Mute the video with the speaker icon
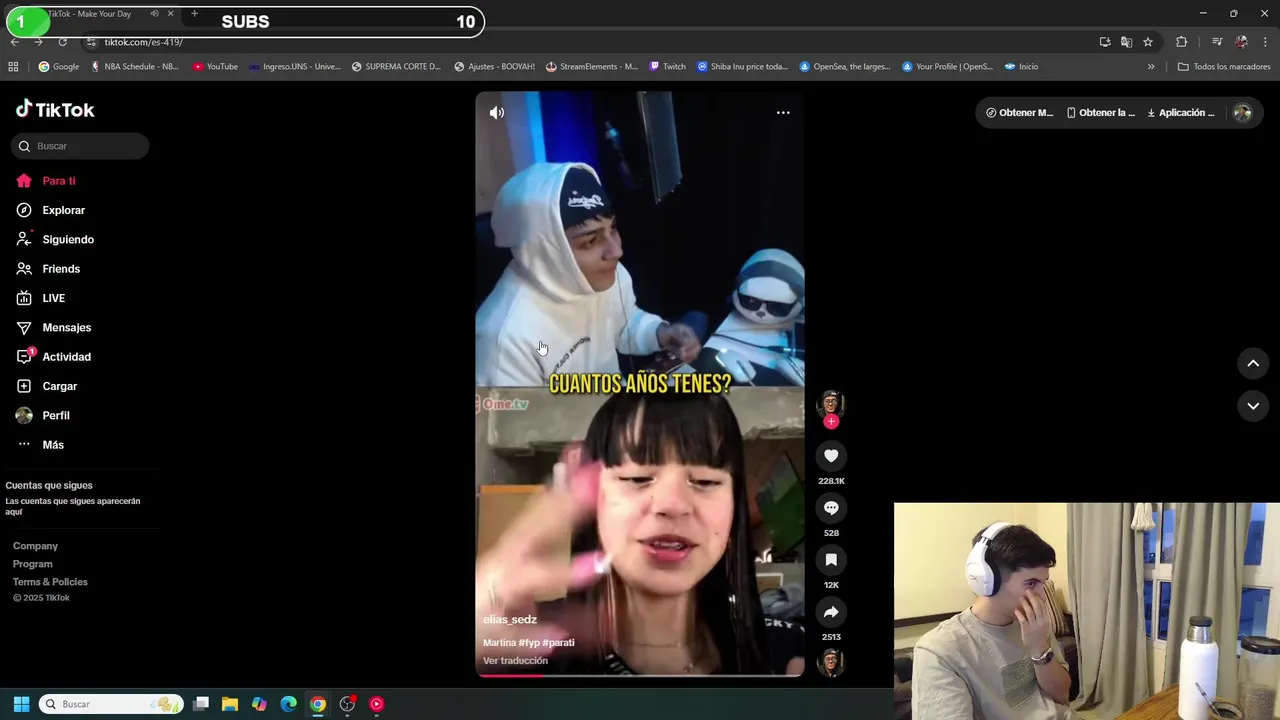This screenshot has height=720, width=1280. coord(496,113)
